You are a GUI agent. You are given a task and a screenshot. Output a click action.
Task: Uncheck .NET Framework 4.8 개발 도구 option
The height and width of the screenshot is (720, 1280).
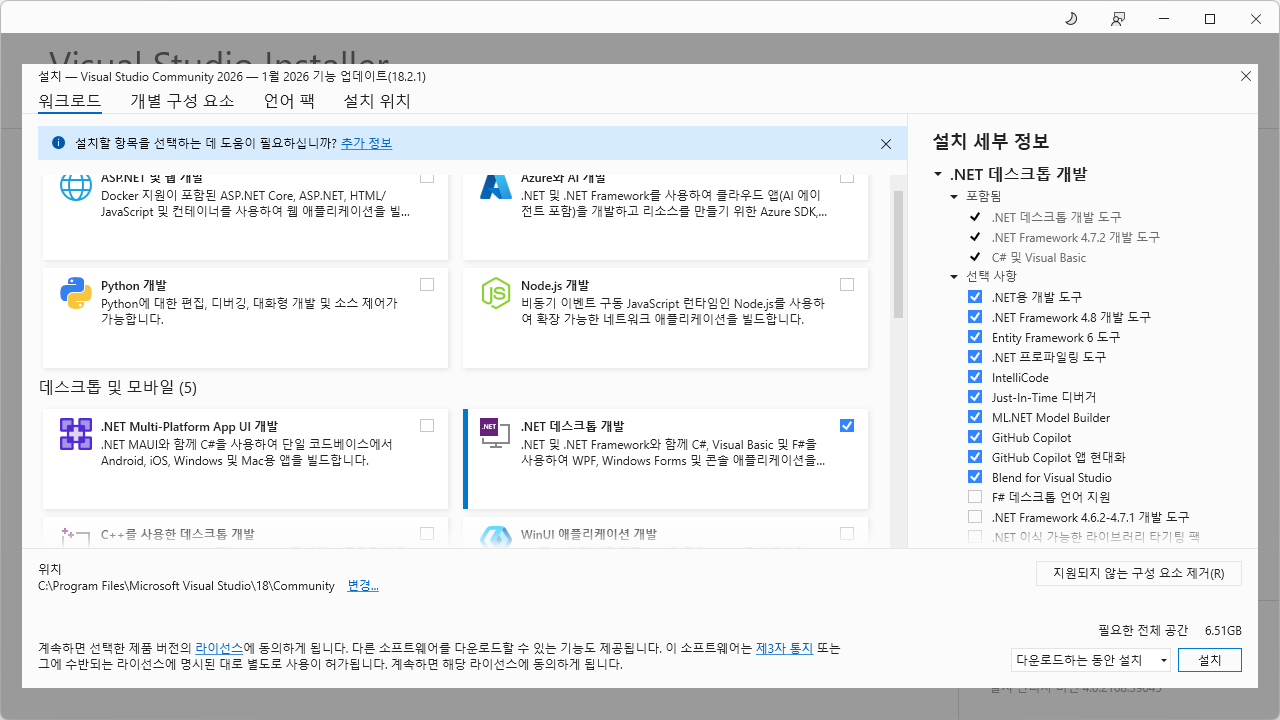click(975, 317)
